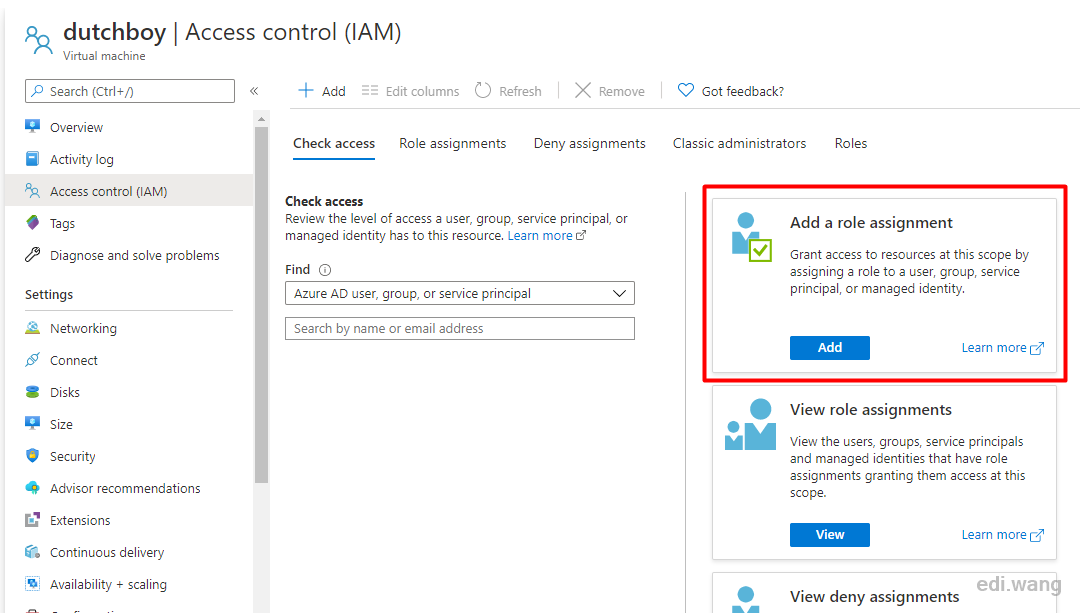Screen dimensions: 1080x613
Task: Click the Extensions icon
Action: (x=32, y=519)
